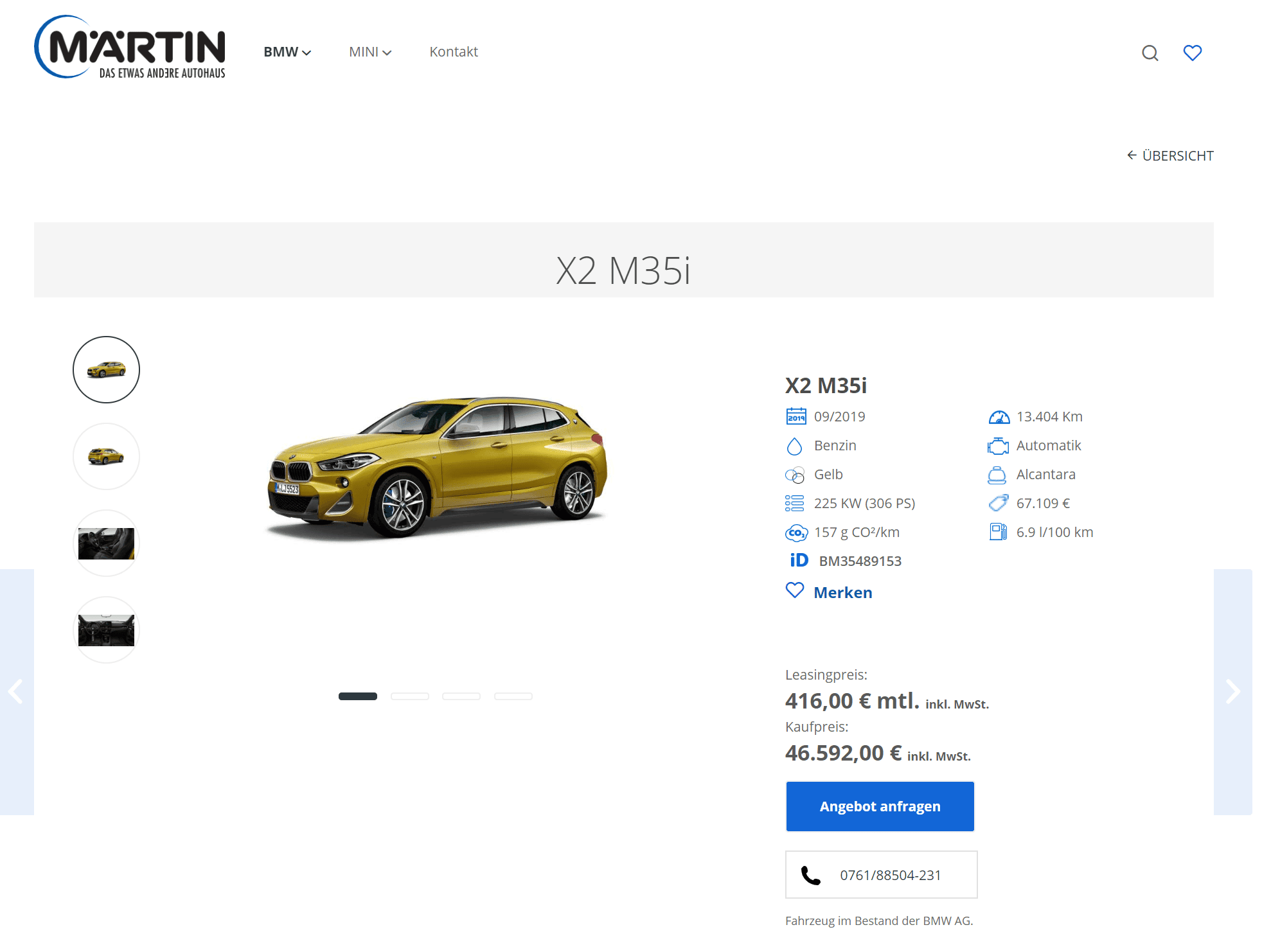Jump to fourth carousel slide indicator

pyautogui.click(x=513, y=696)
